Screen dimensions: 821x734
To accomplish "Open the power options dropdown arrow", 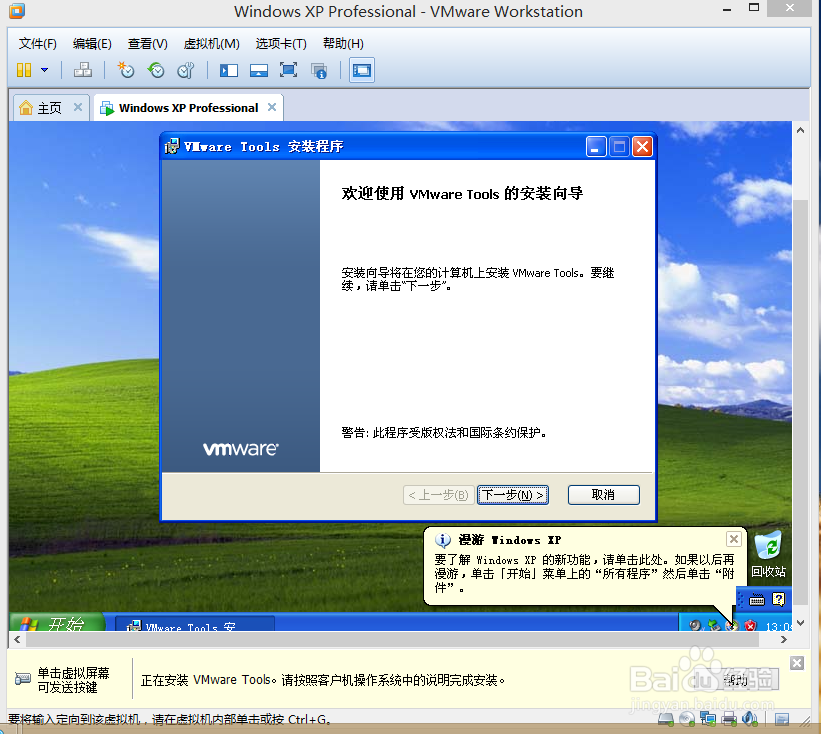I will (45, 70).
